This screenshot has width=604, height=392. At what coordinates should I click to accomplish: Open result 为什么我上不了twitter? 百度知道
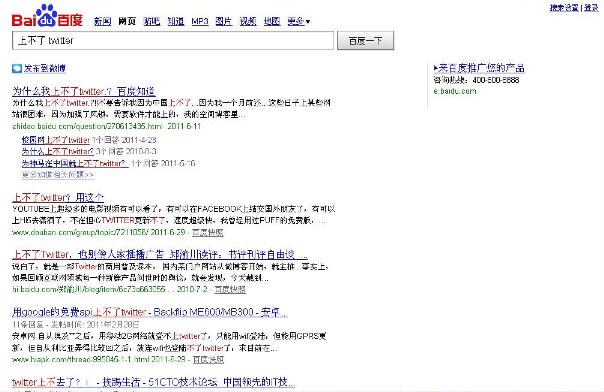click(84, 91)
